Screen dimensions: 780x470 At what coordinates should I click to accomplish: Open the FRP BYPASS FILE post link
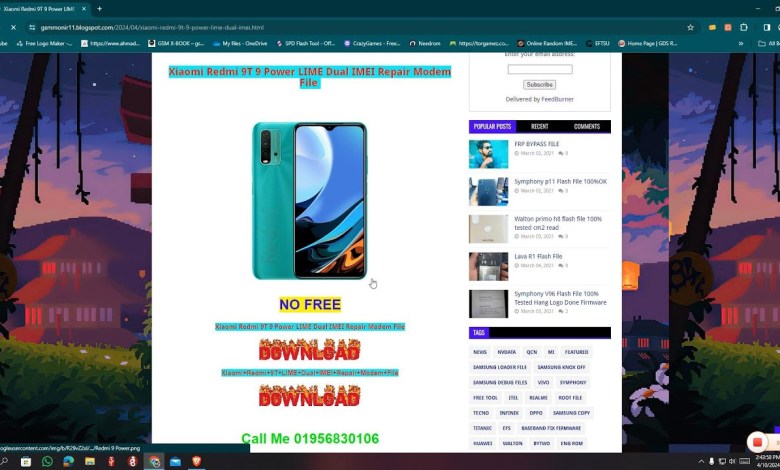coord(537,144)
